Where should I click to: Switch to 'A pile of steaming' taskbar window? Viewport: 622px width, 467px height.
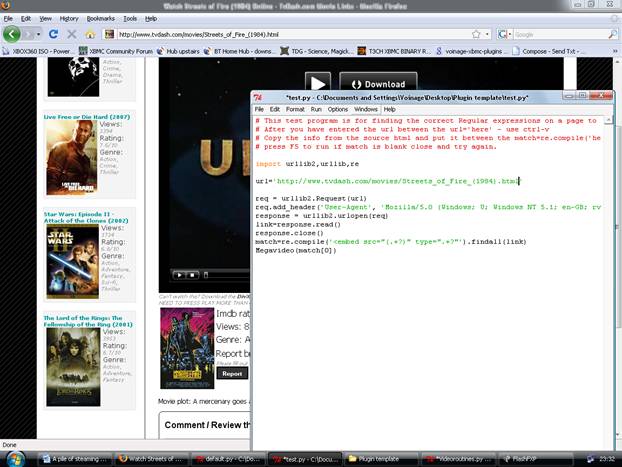[75, 459]
